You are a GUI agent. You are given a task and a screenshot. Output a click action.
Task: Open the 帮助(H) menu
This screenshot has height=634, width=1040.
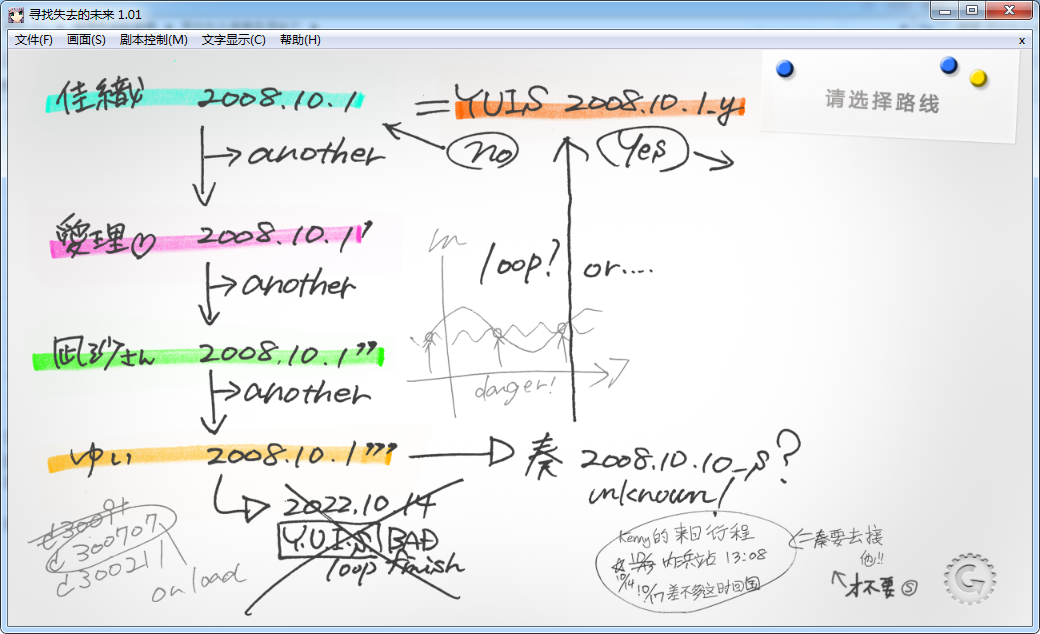point(300,40)
